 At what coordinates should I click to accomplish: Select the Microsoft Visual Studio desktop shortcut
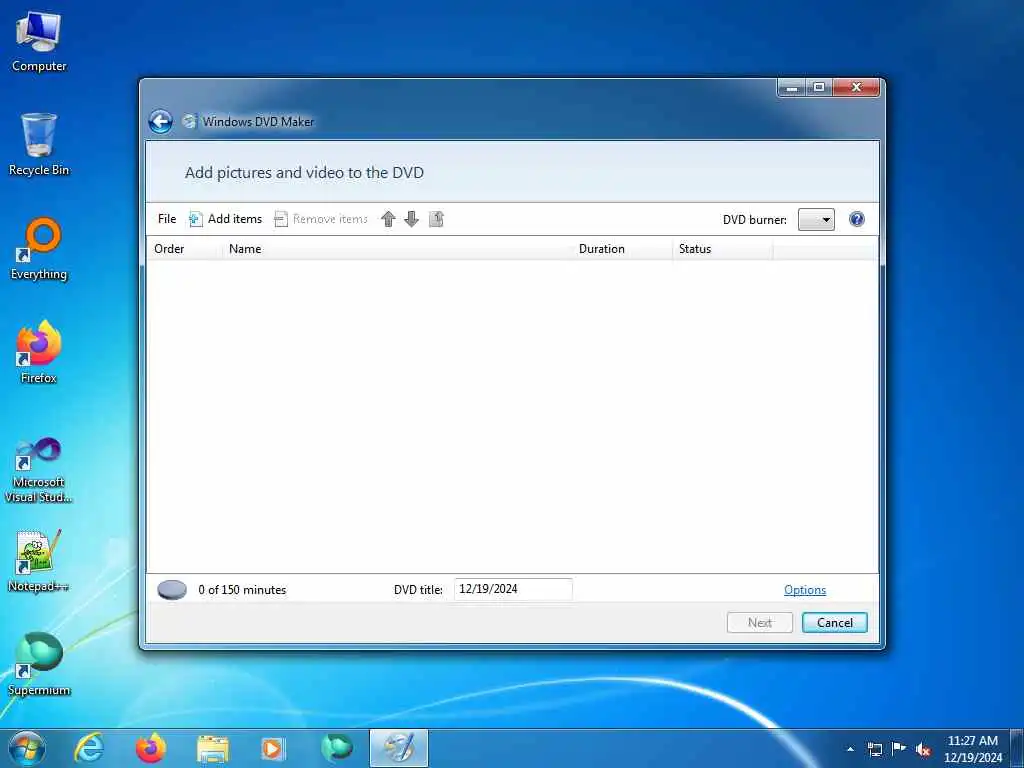(39, 470)
